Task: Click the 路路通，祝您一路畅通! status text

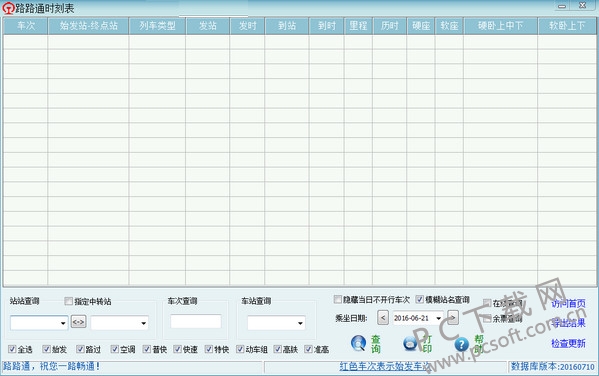Action: click(52, 366)
